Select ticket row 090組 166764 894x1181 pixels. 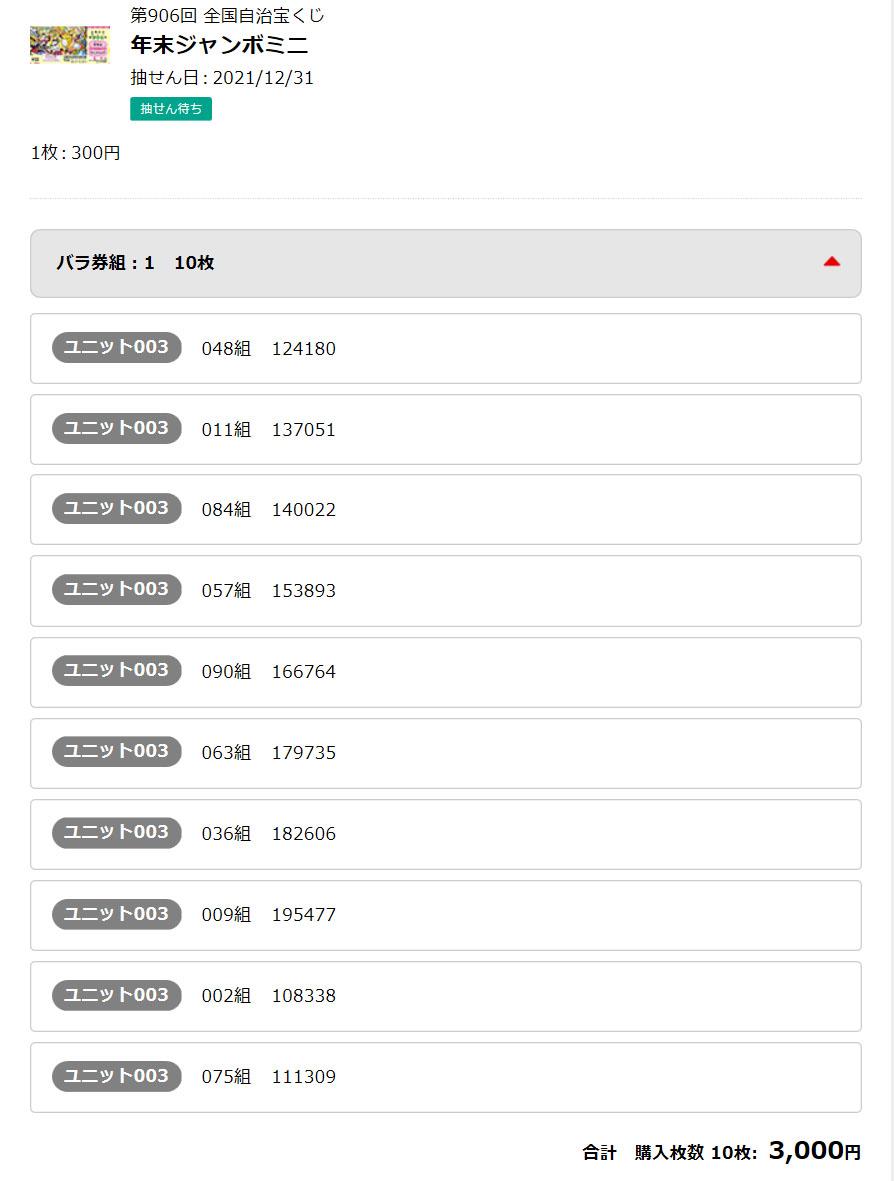pyautogui.click(x=446, y=672)
